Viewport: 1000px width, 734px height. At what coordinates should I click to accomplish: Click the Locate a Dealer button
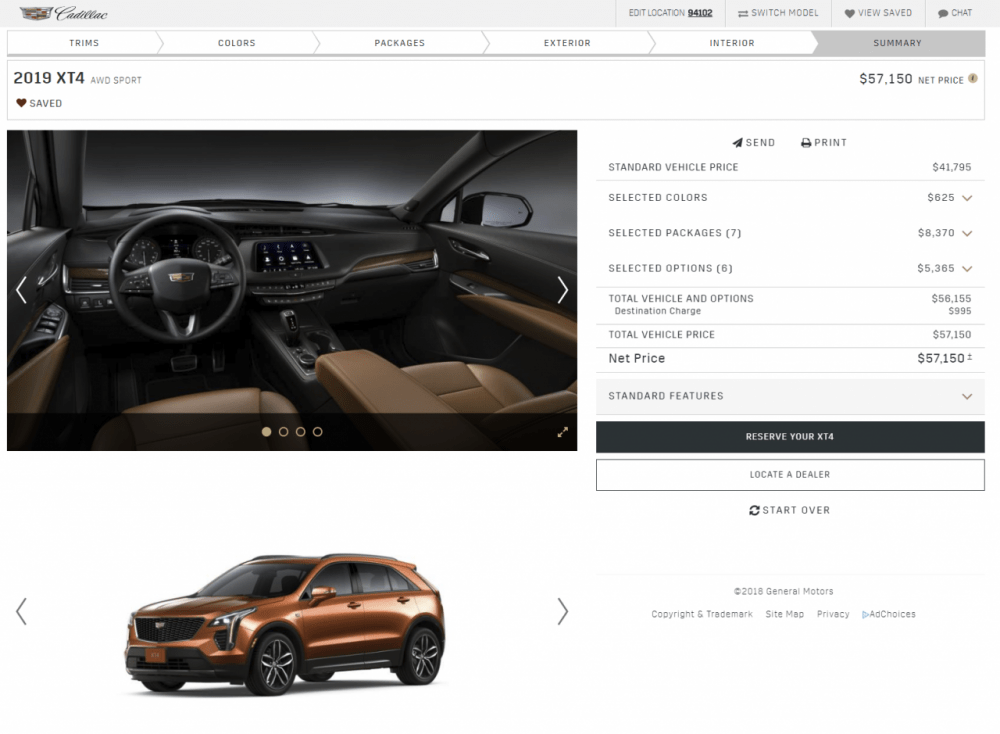pos(790,475)
